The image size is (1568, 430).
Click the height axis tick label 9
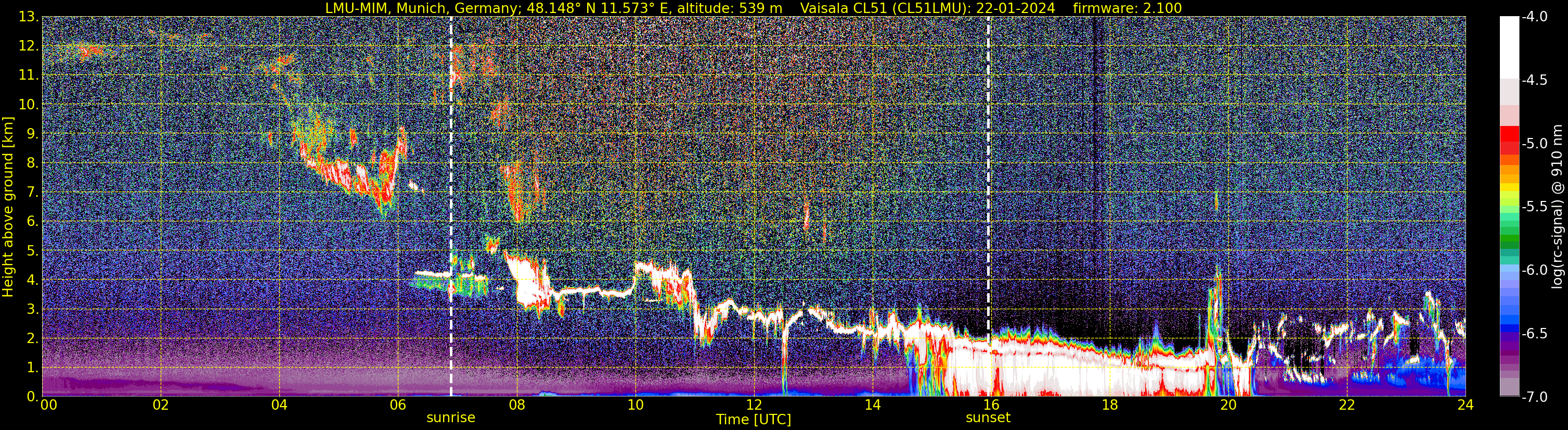[32, 134]
